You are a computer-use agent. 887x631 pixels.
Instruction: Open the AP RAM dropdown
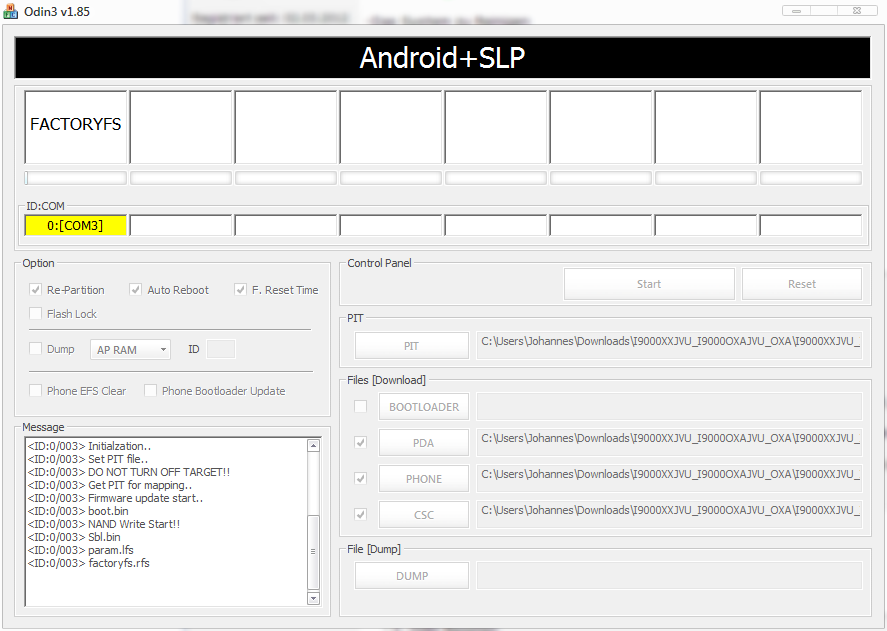click(130, 350)
